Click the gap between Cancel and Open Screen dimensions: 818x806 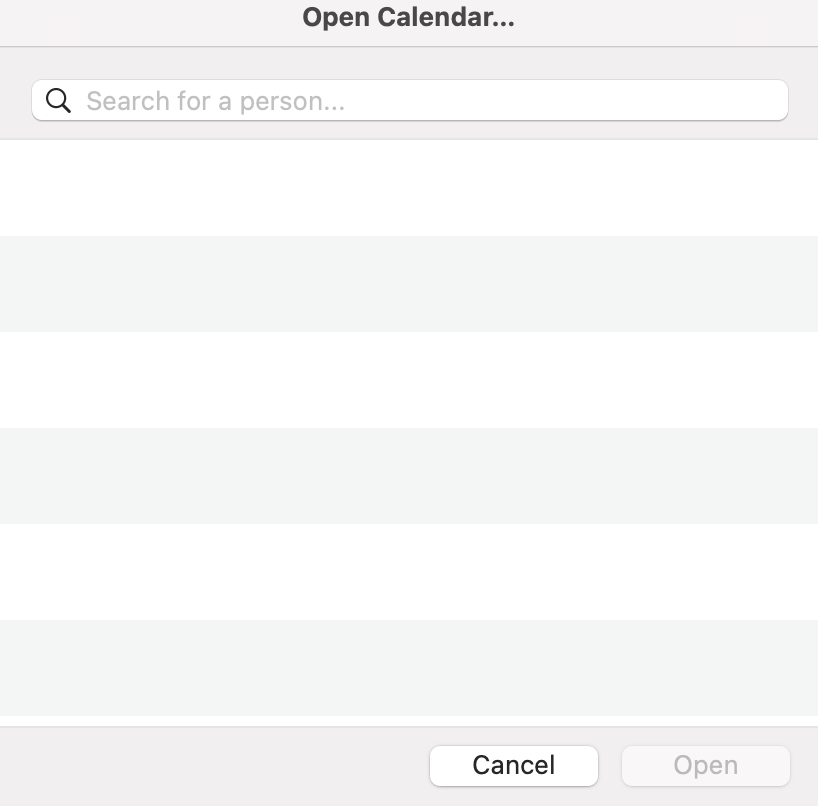tap(610, 766)
